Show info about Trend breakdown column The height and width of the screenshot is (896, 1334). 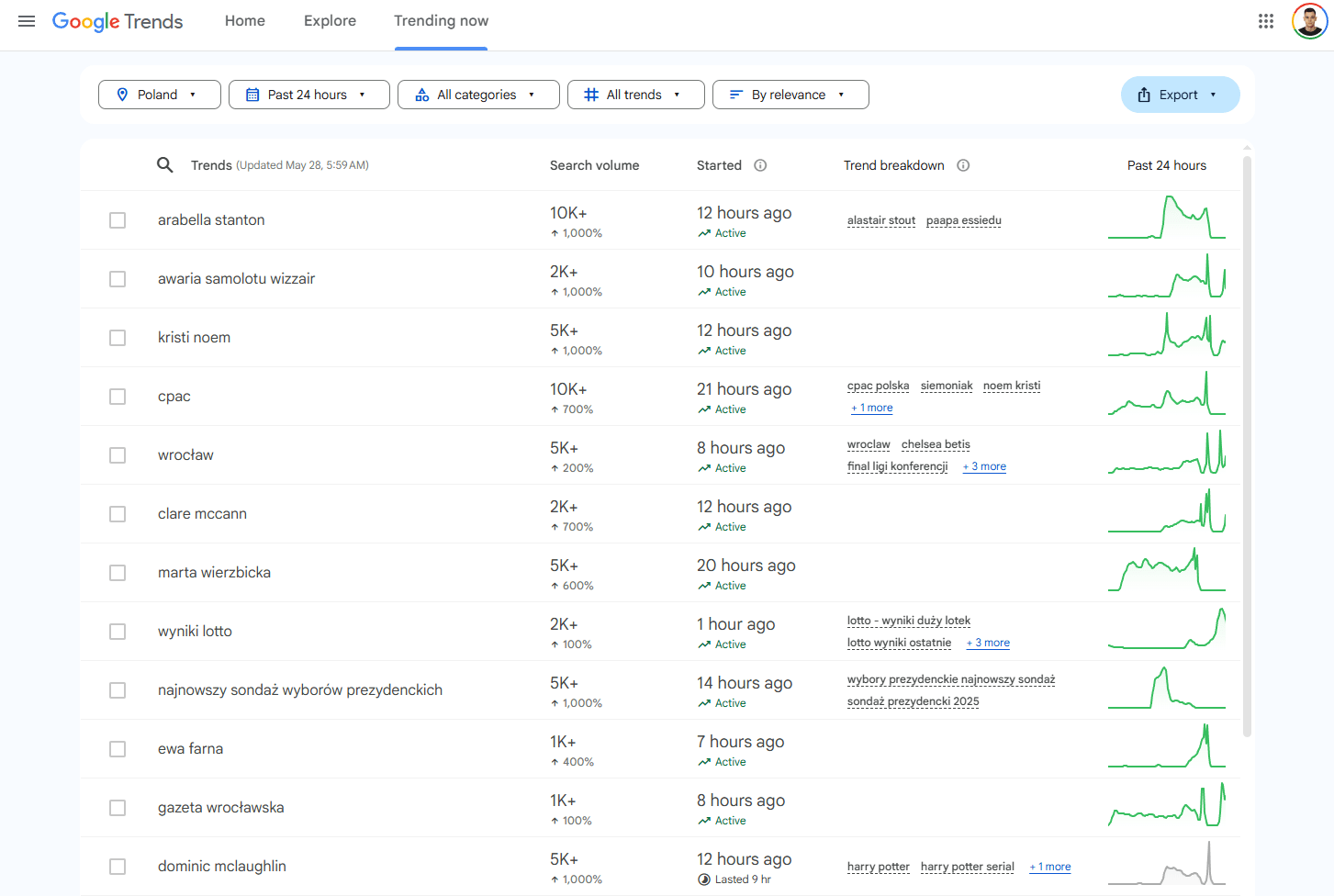(x=963, y=165)
